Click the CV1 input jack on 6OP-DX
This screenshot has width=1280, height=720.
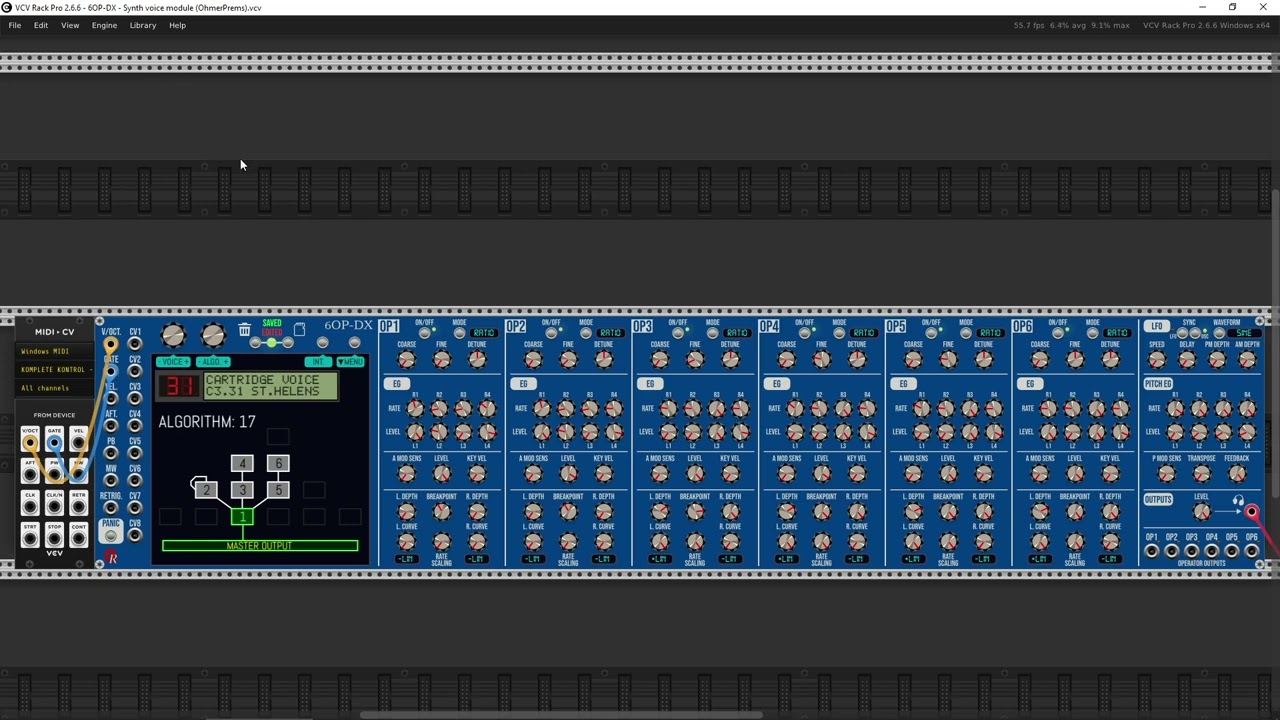pos(135,344)
